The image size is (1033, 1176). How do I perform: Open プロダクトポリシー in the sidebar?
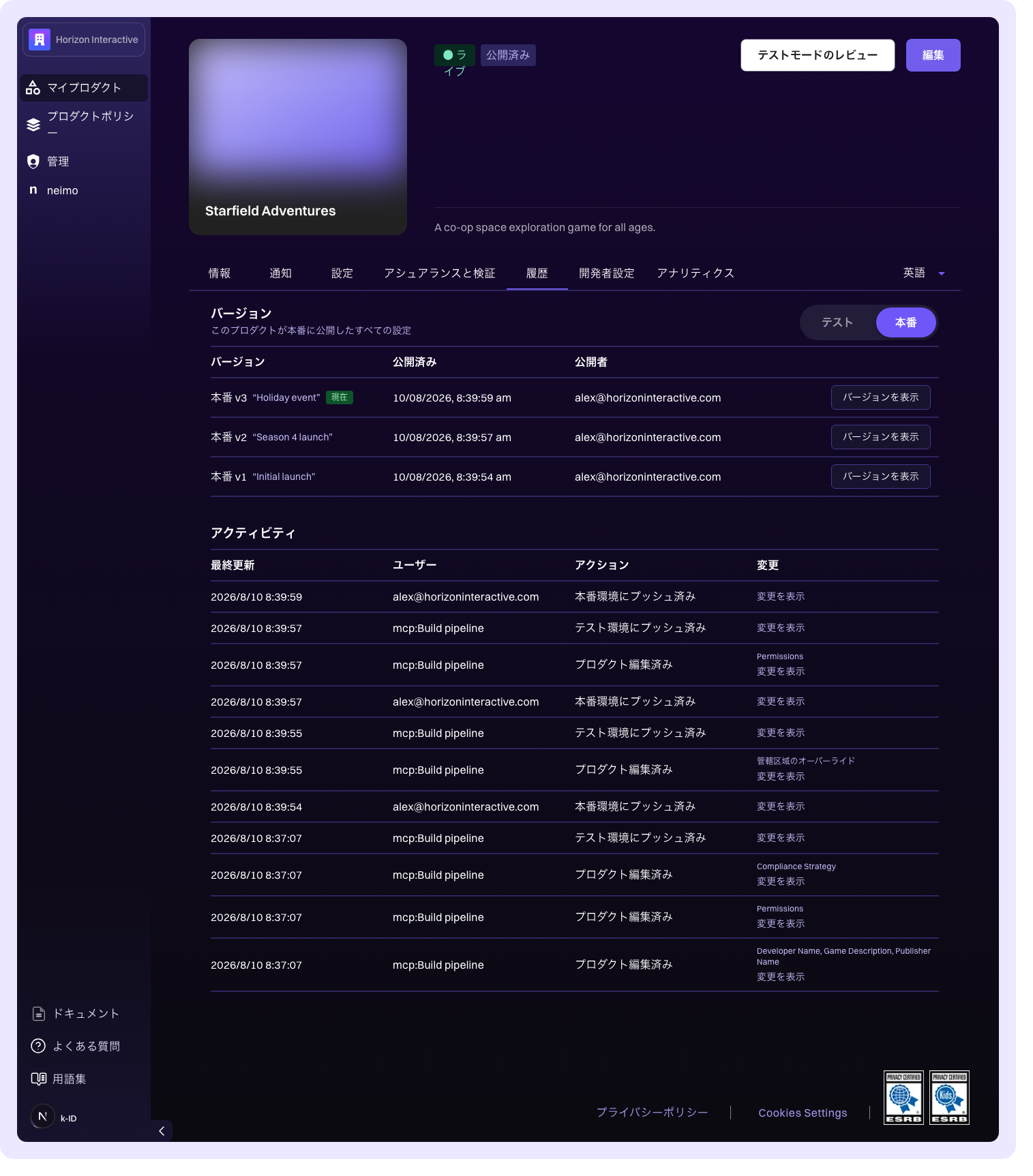[84, 124]
